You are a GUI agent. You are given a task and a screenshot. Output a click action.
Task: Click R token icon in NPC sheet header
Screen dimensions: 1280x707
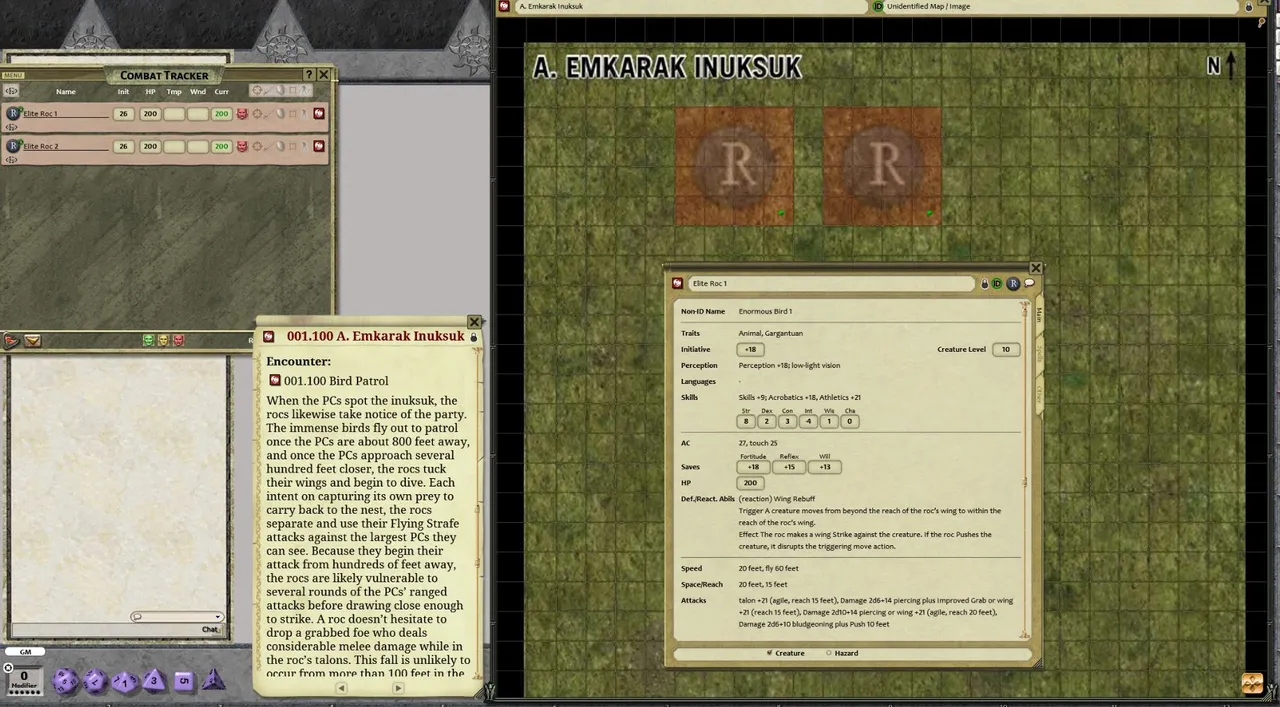(x=1013, y=284)
